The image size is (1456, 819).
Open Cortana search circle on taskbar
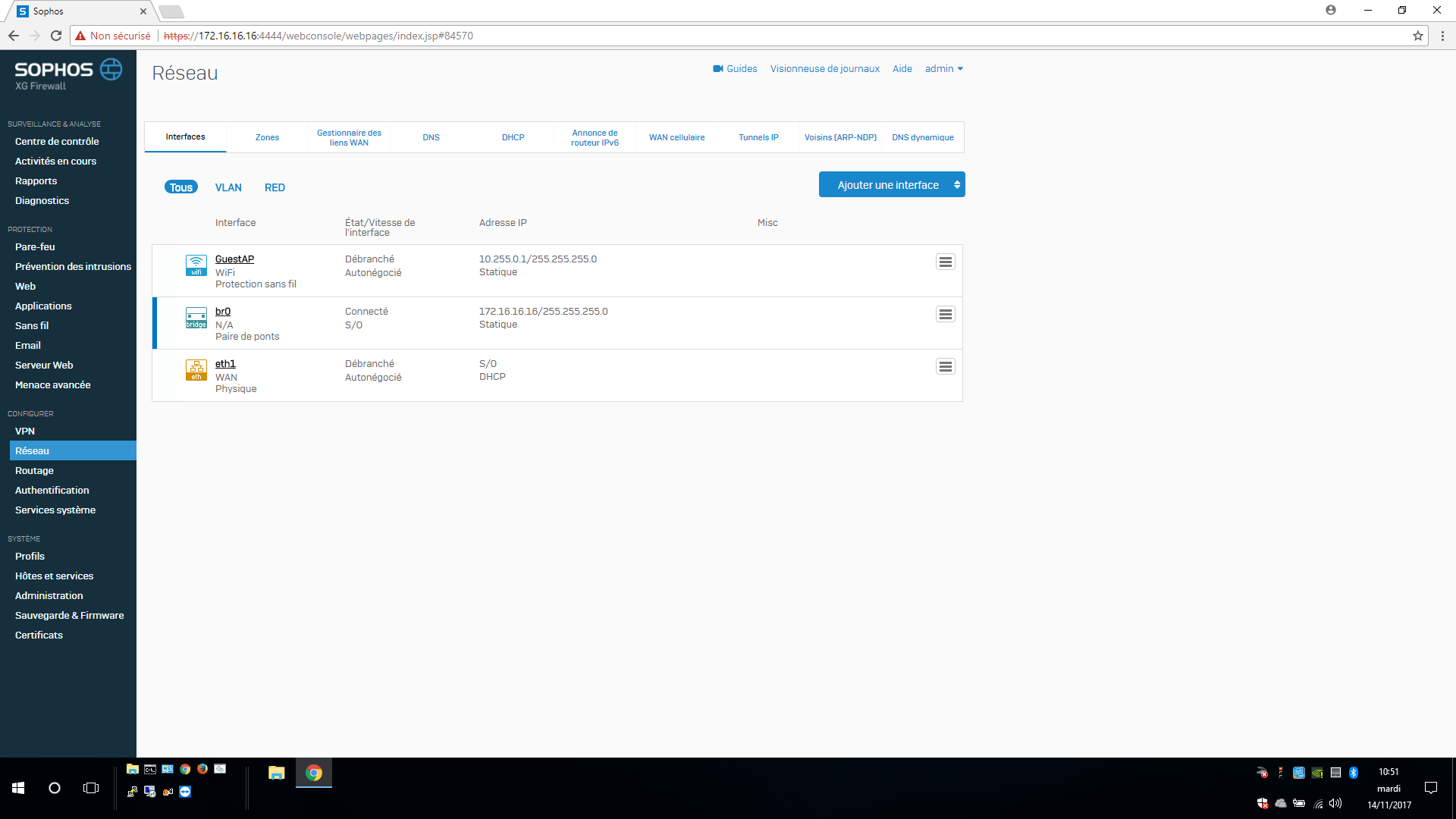click(55, 788)
